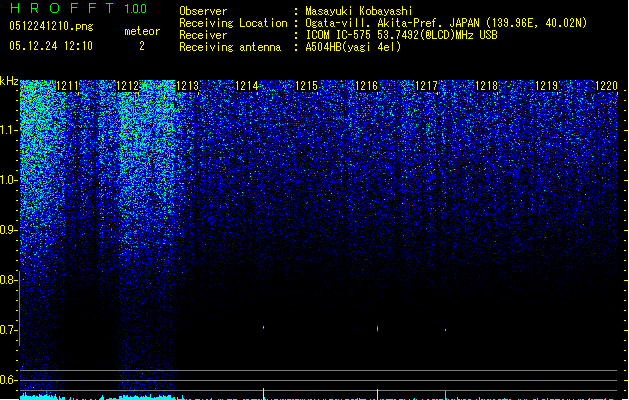
Task: Click the 1212 time marker
Action: tap(128, 86)
